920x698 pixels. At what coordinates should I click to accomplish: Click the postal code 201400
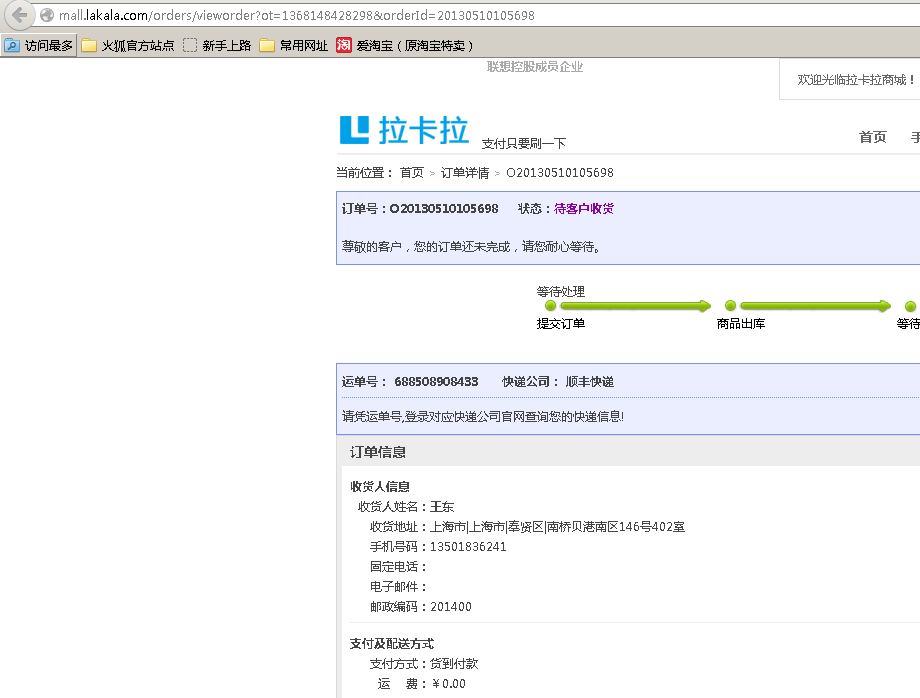pos(451,606)
